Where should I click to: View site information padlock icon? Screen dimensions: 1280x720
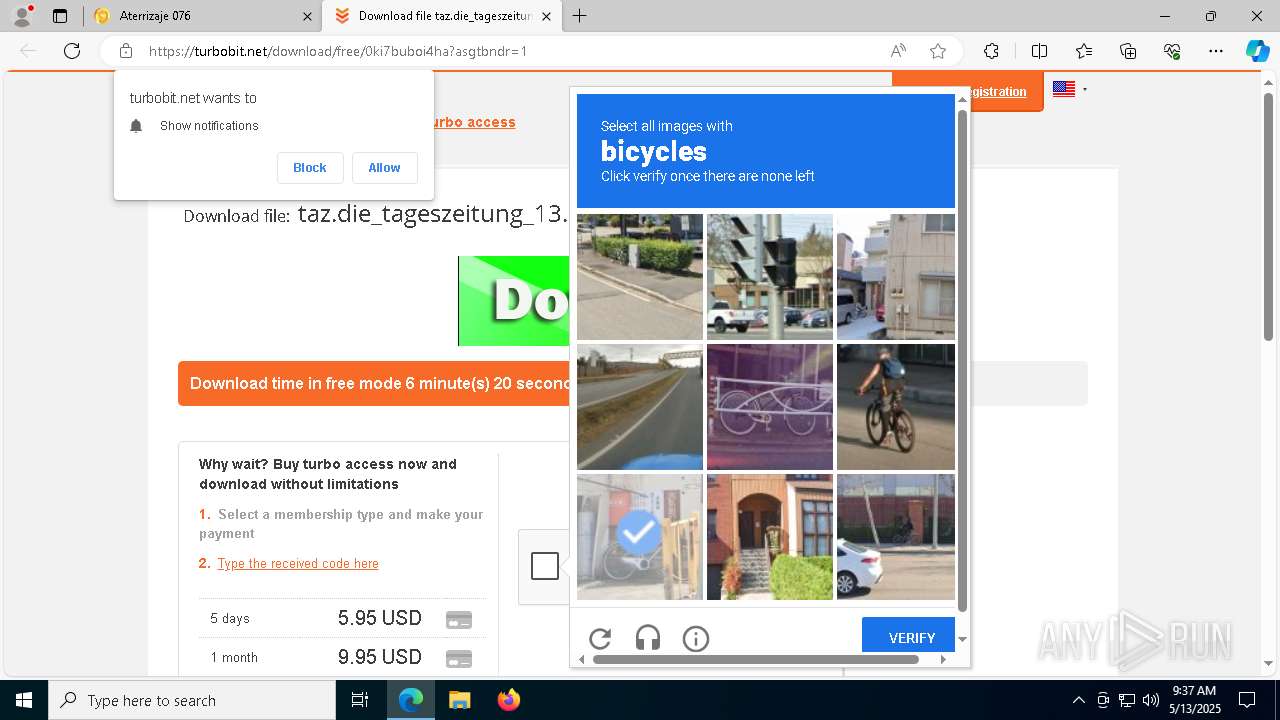point(126,51)
